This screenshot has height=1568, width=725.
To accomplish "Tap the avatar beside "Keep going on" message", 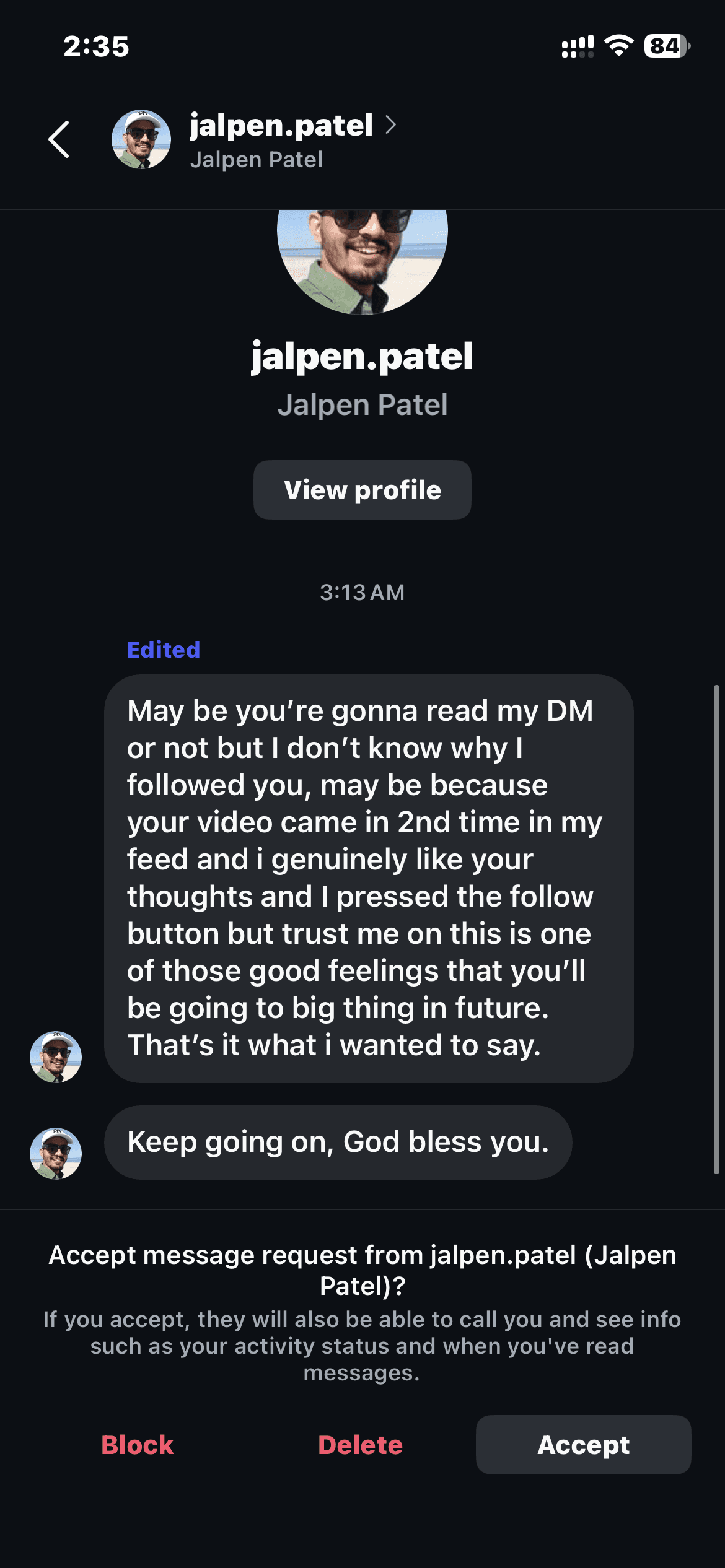I will pyautogui.click(x=56, y=1153).
